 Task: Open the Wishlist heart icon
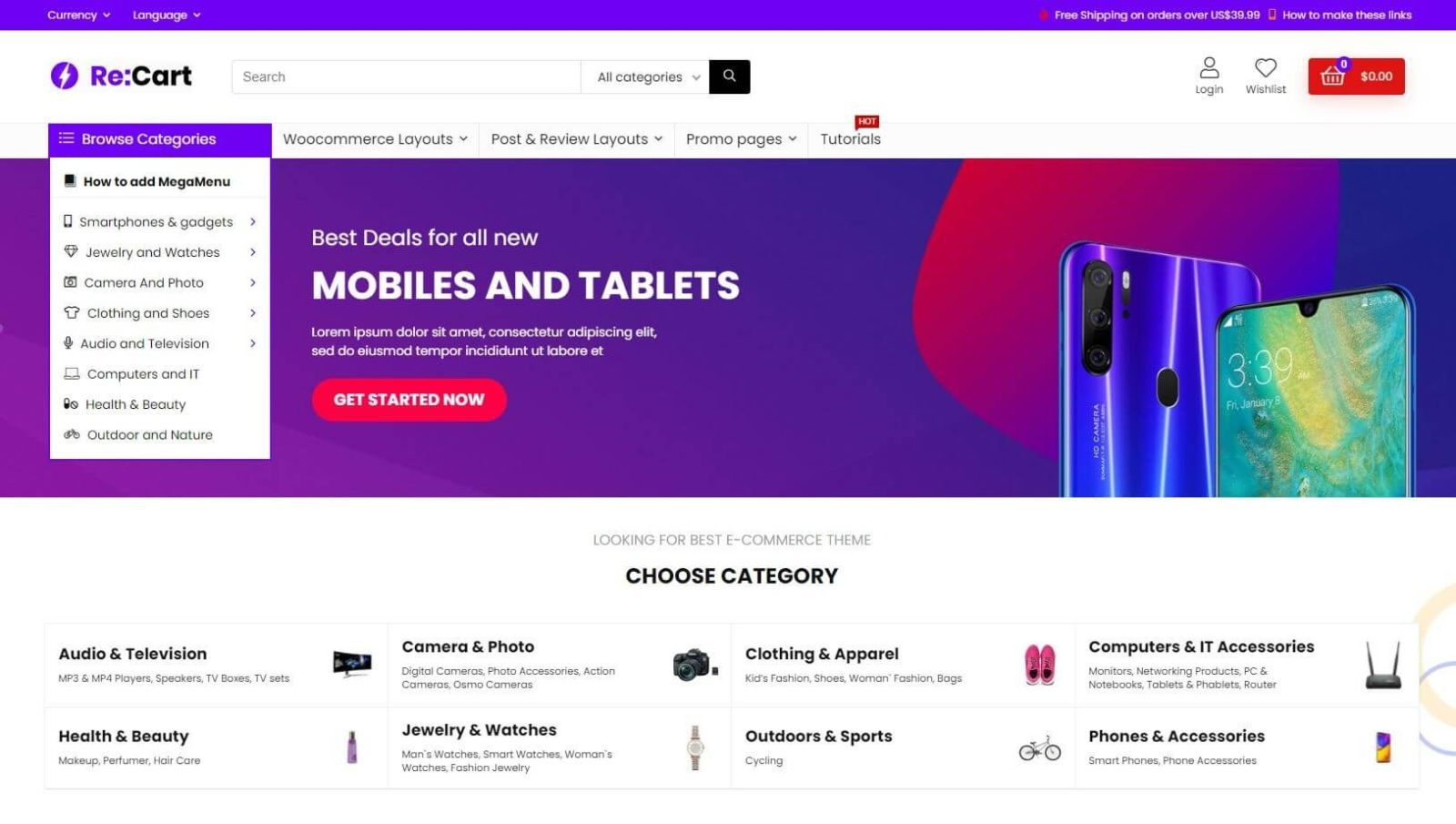click(x=1265, y=68)
